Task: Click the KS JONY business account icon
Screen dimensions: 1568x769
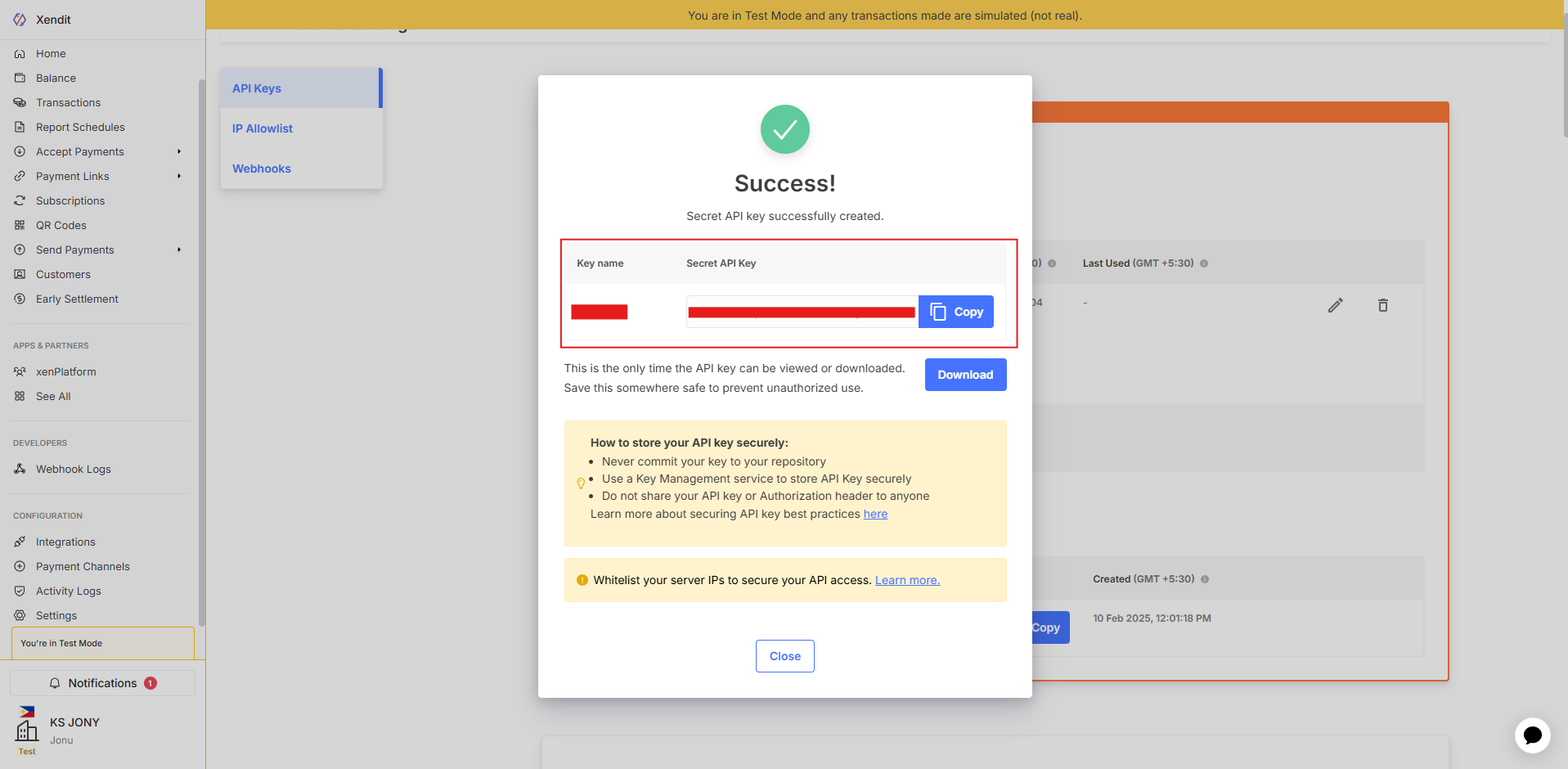Action: (x=27, y=728)
